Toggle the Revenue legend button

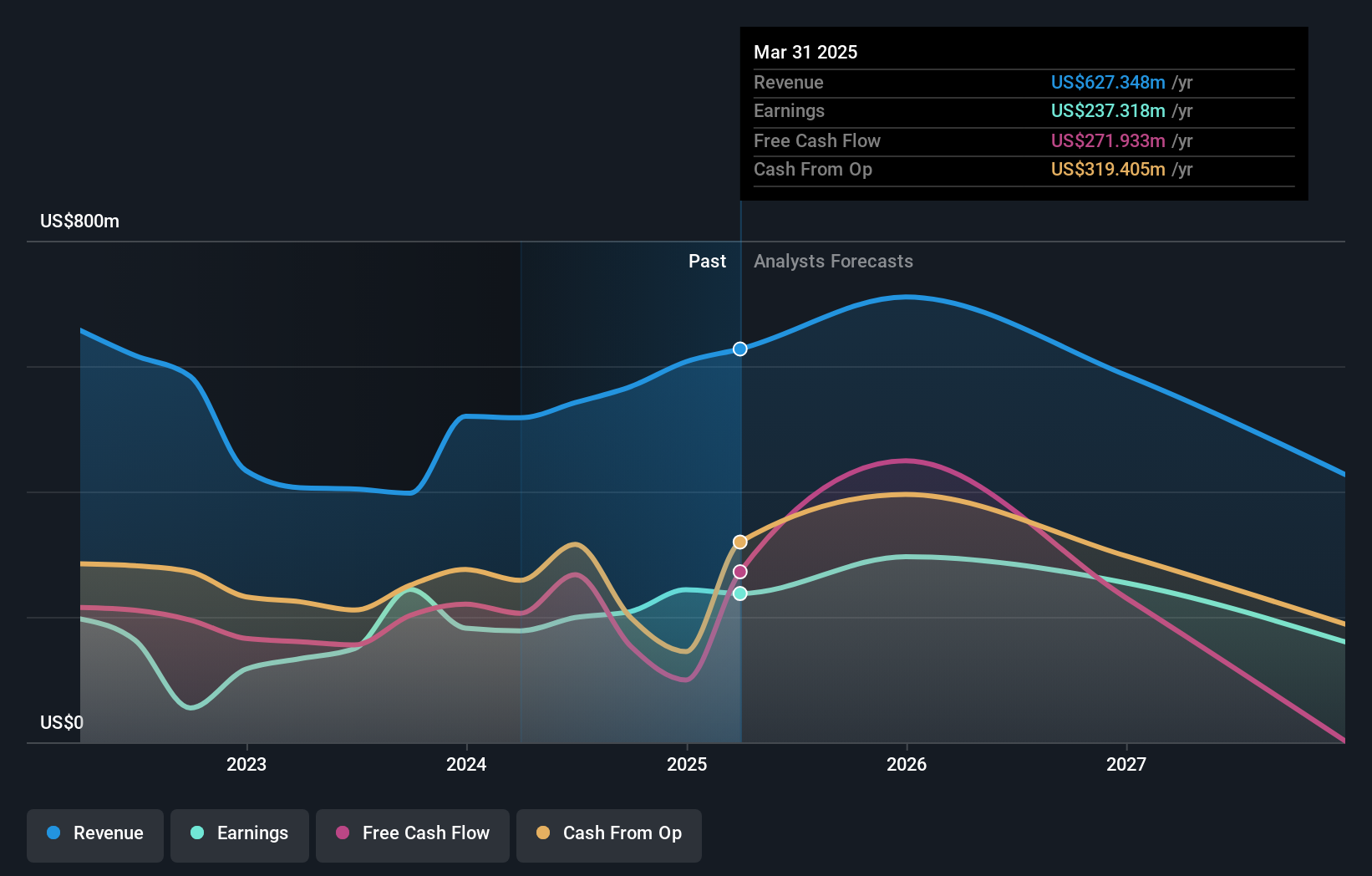95,835
